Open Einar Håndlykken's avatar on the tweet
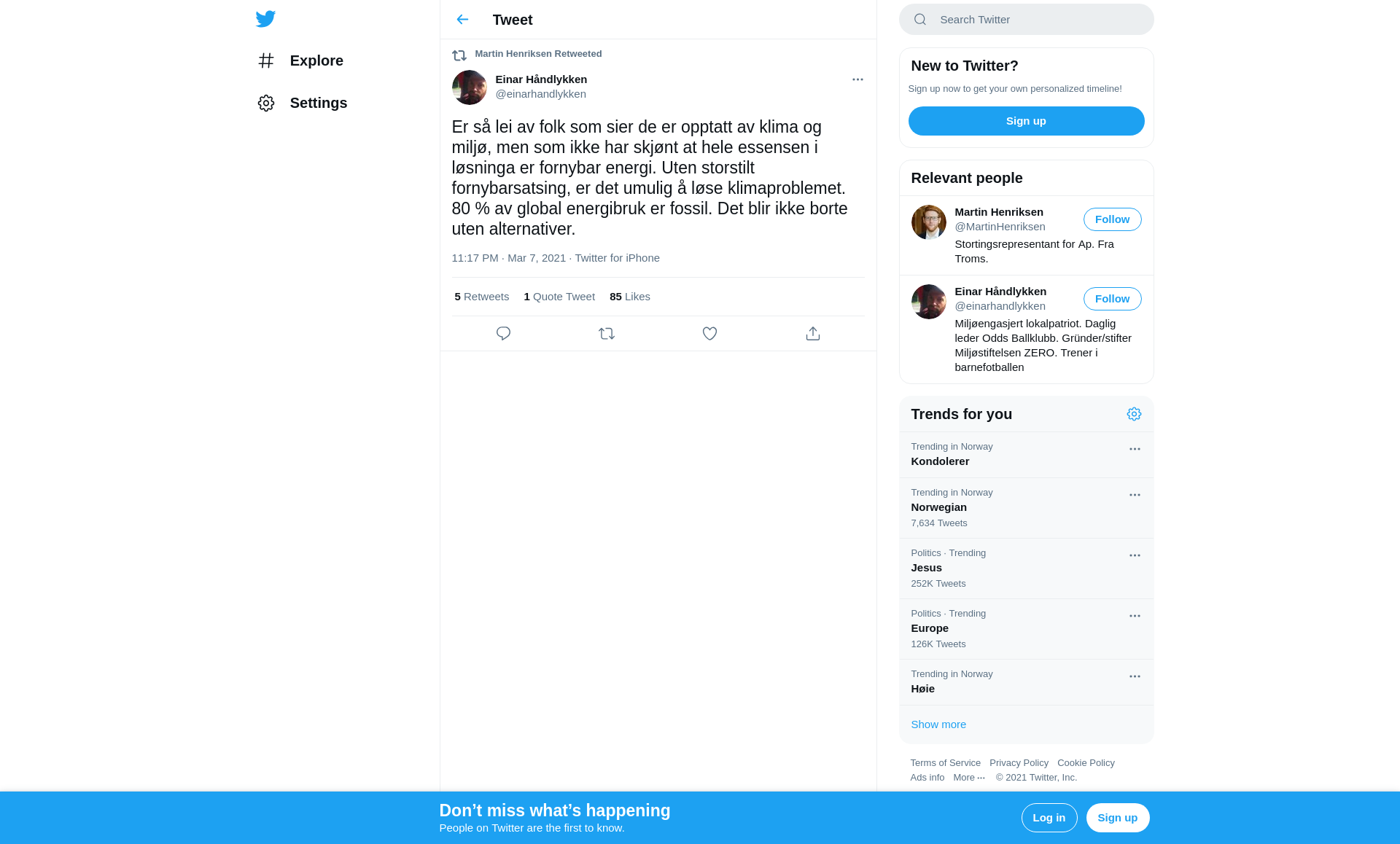This screenshot has width=1400, height=844. click(x=469, y=87)
